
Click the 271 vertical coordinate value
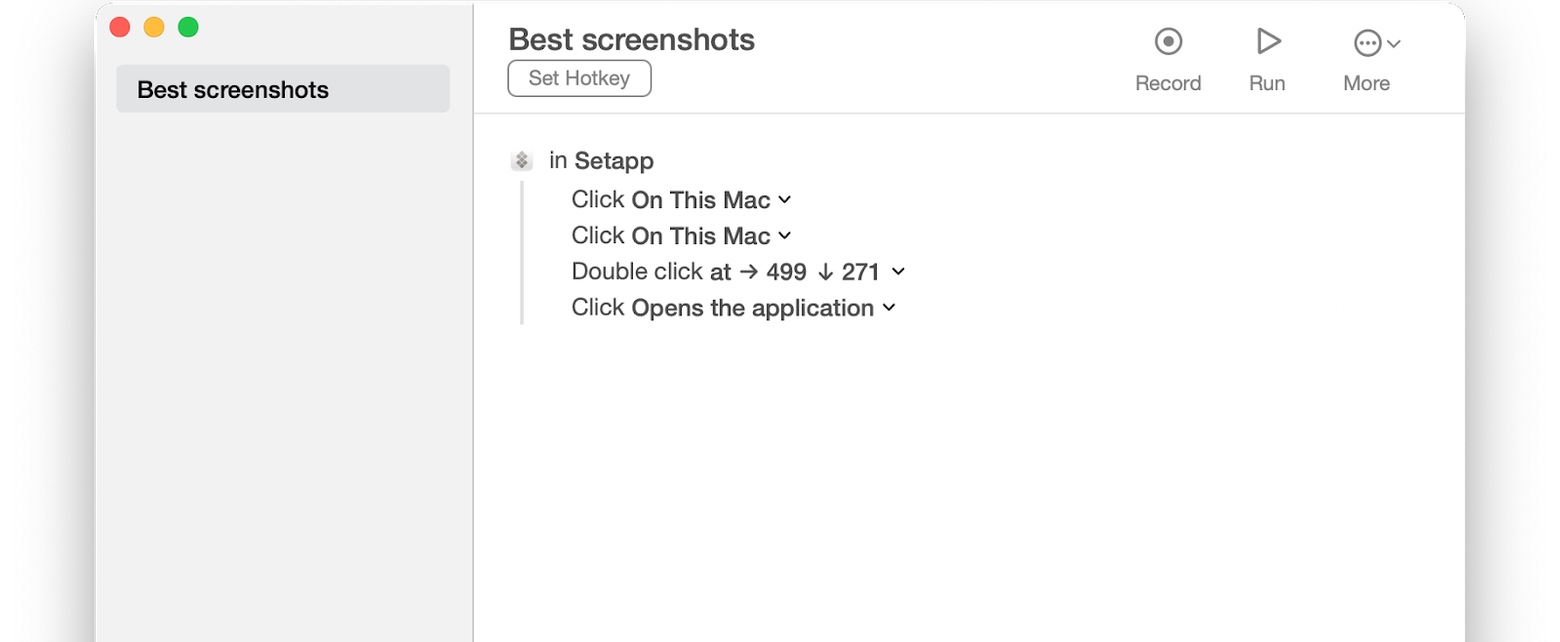point(860,272)
